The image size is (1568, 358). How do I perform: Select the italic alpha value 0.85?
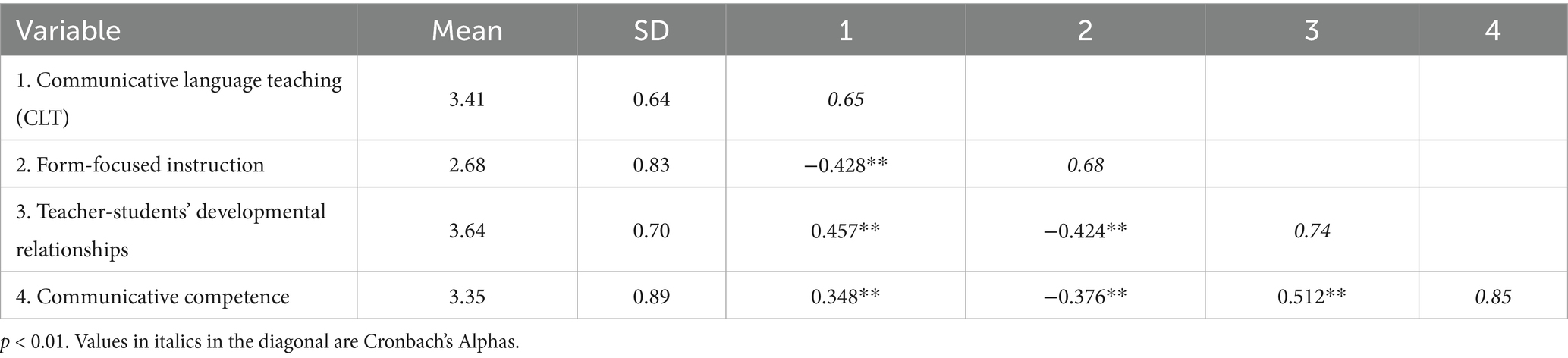1492,296
